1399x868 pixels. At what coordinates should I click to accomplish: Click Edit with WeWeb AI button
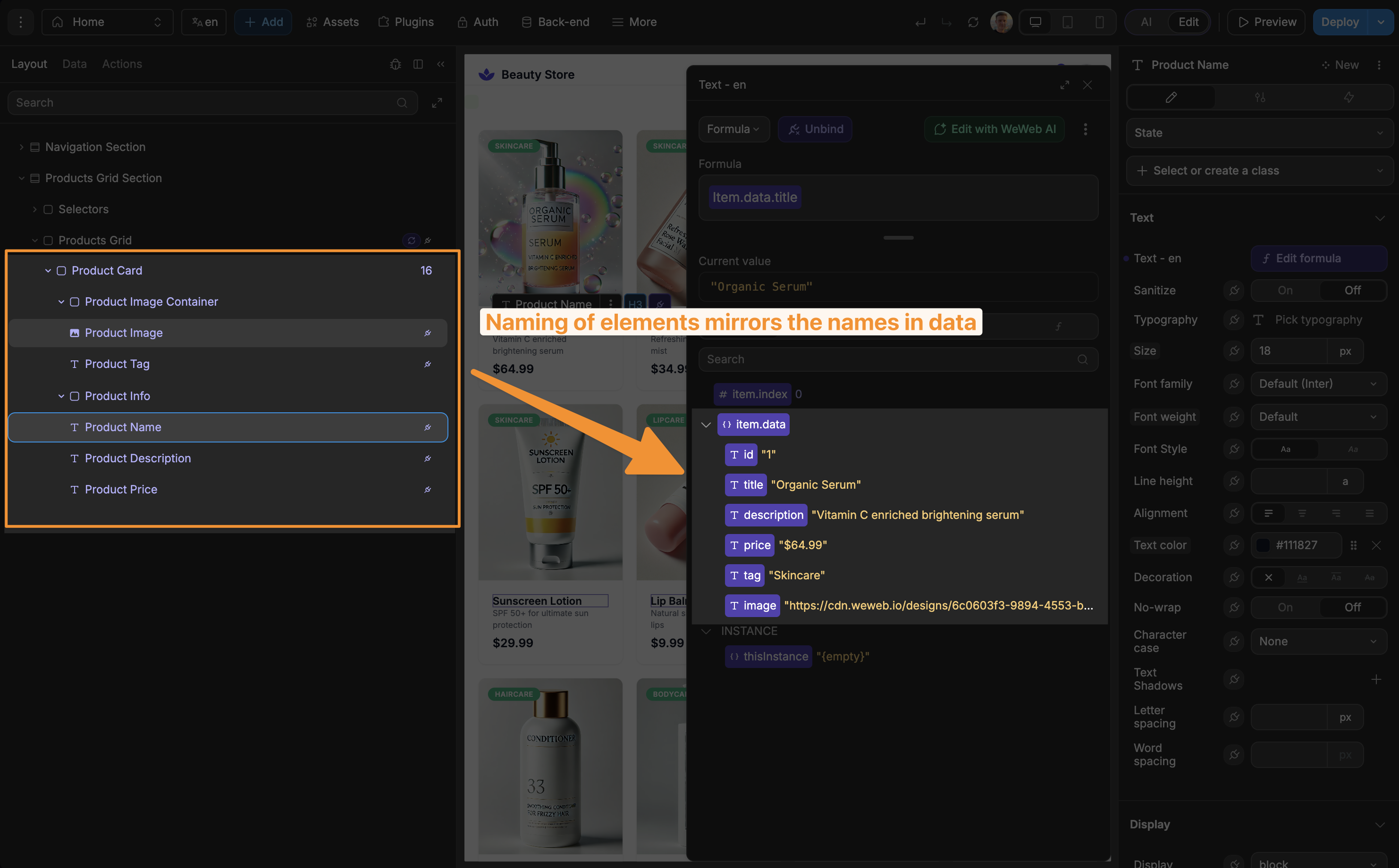(x=994, y=129)
